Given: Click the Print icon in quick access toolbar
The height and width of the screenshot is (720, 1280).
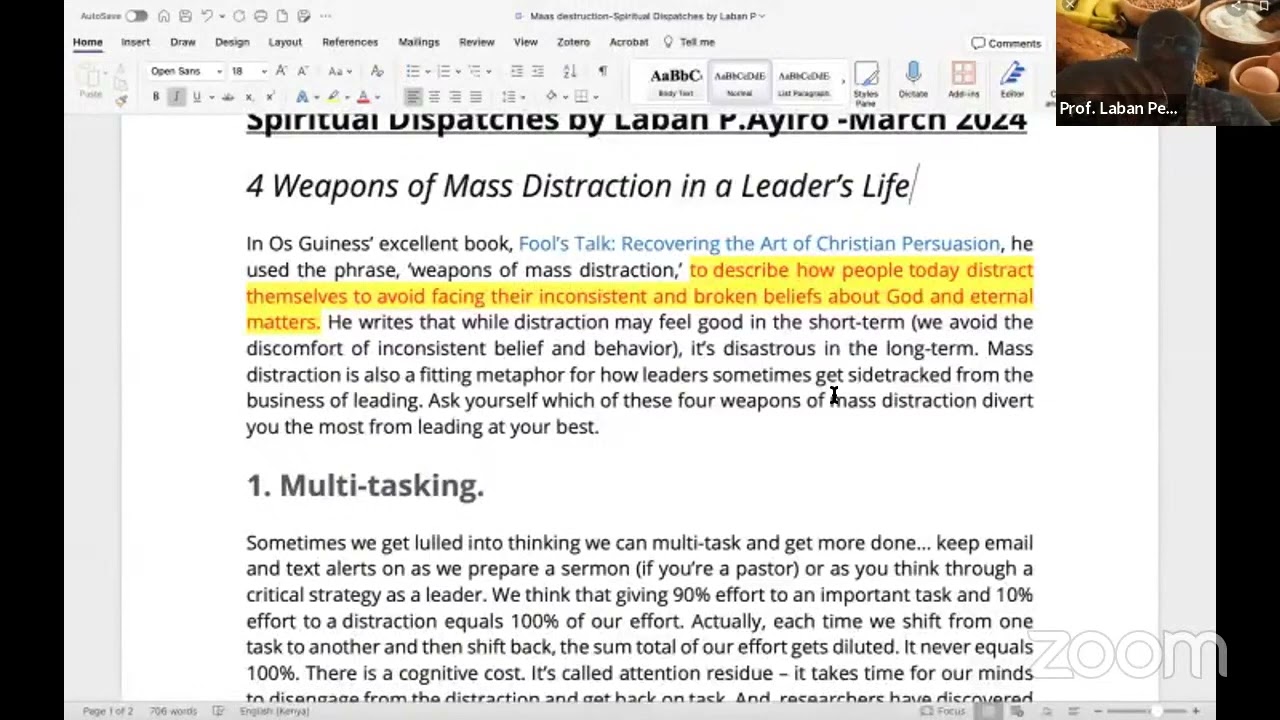Looking at the screenshot, I should coord(261,16).
